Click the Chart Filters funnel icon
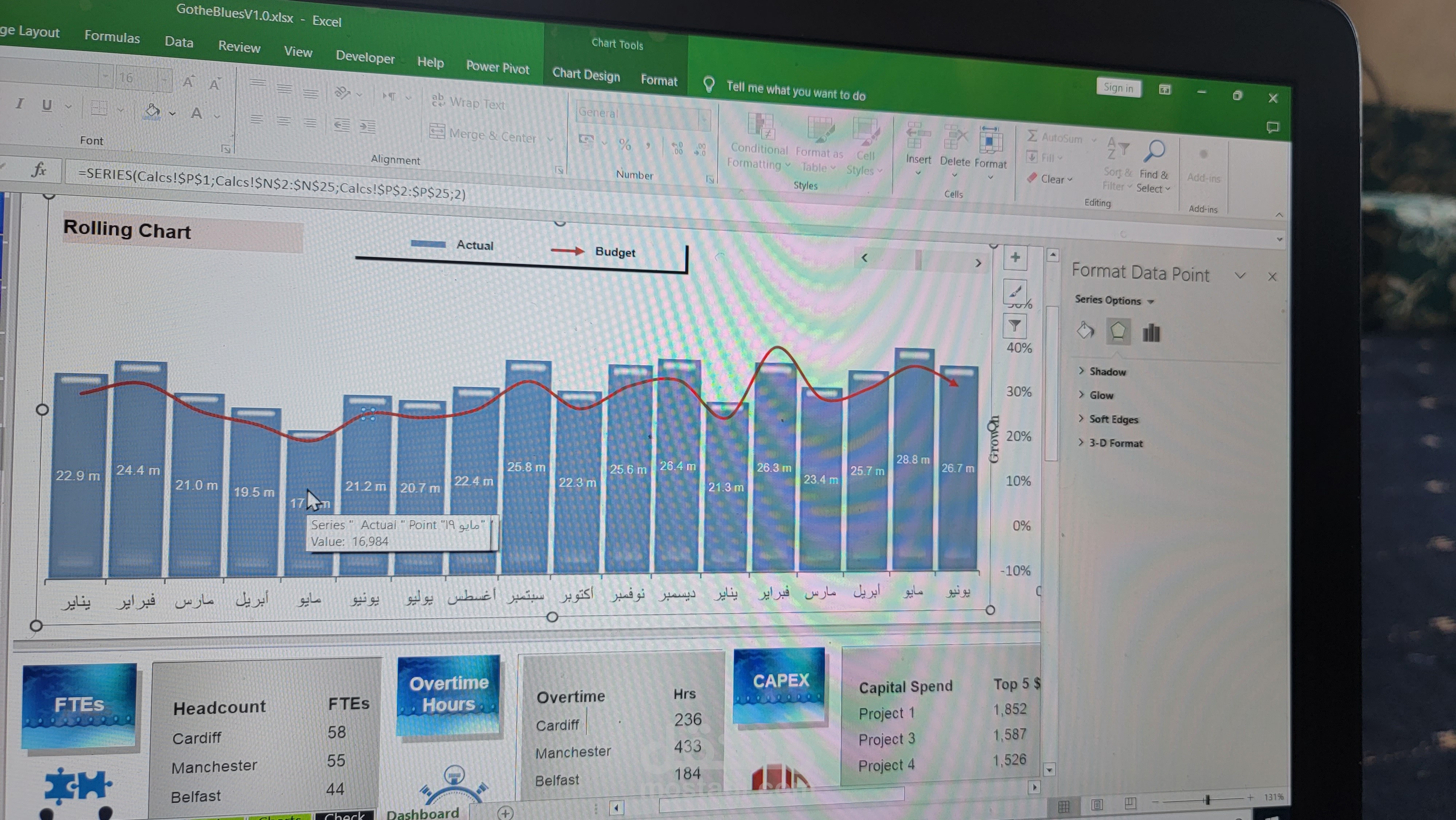Screen dimensions: 1456x820 coord(1015,326)
